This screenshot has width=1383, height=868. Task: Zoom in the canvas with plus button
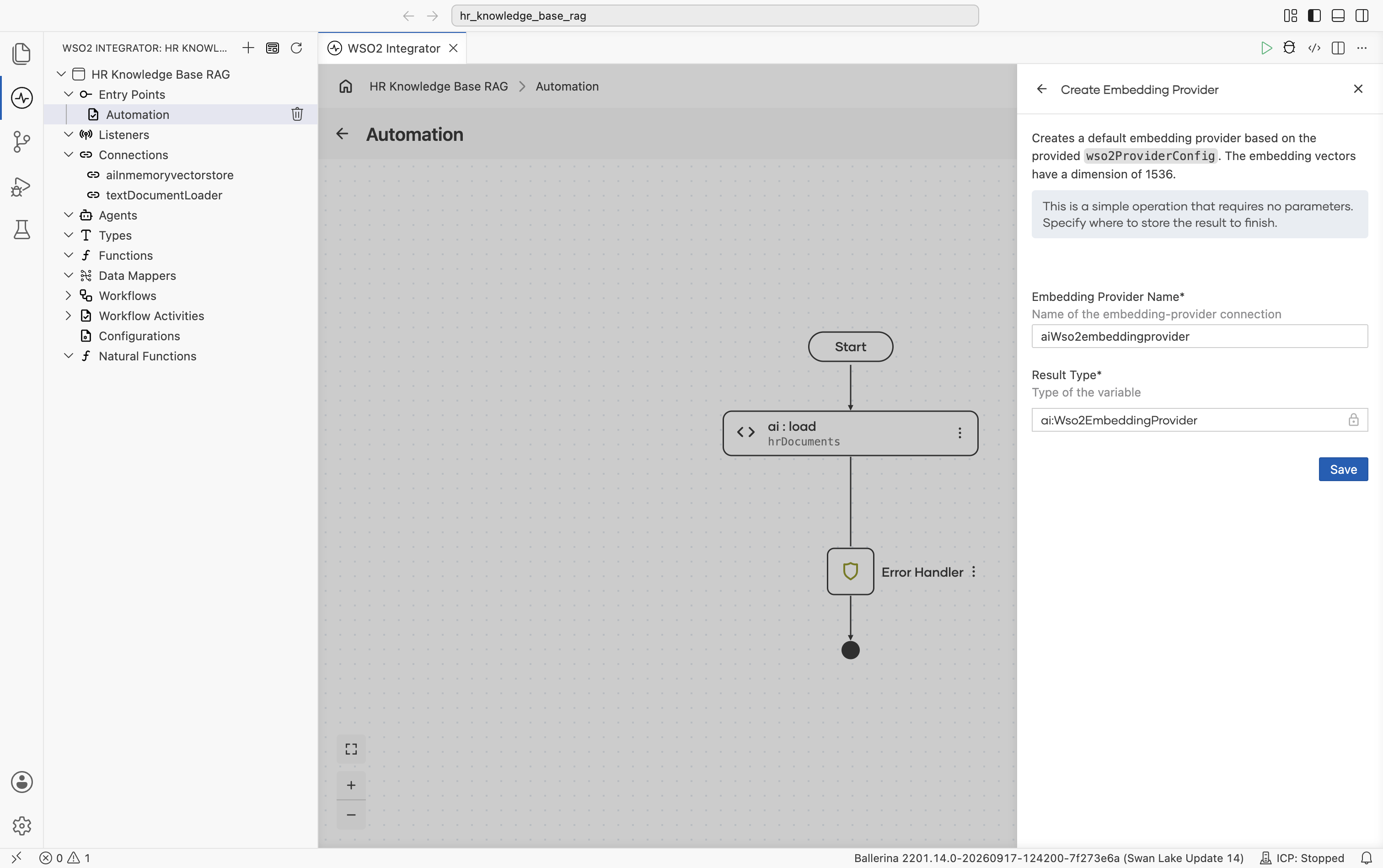point(351,785)
